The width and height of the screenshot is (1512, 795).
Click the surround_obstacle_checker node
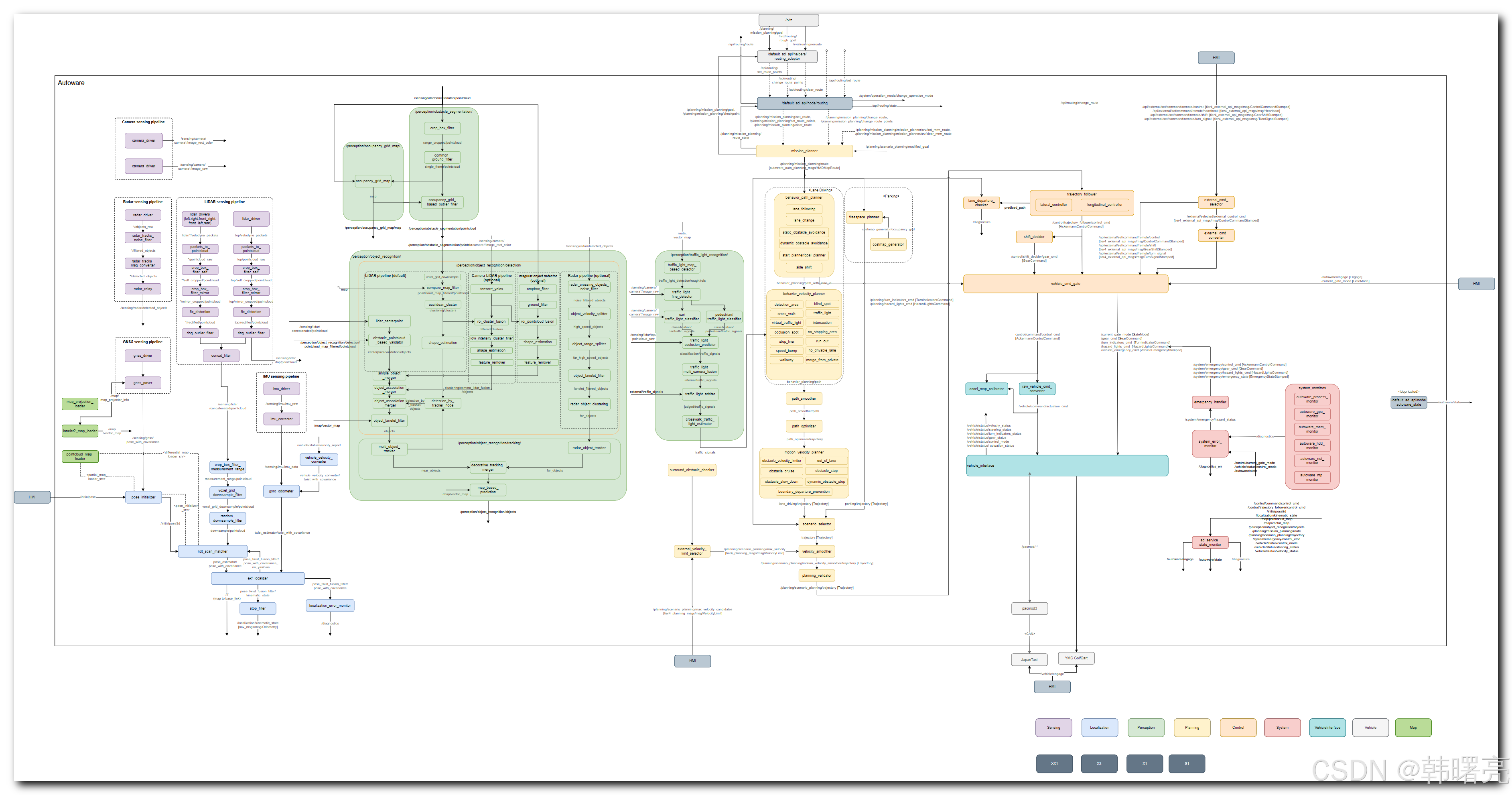point(692,470)
